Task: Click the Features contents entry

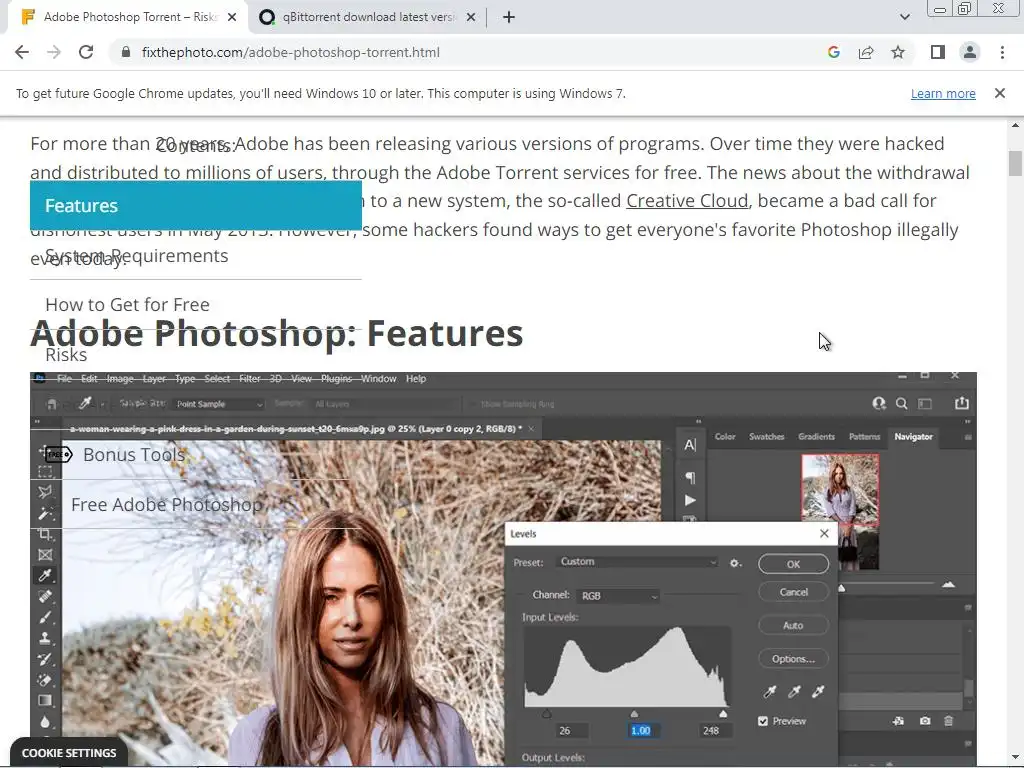Action: point(196,205)
